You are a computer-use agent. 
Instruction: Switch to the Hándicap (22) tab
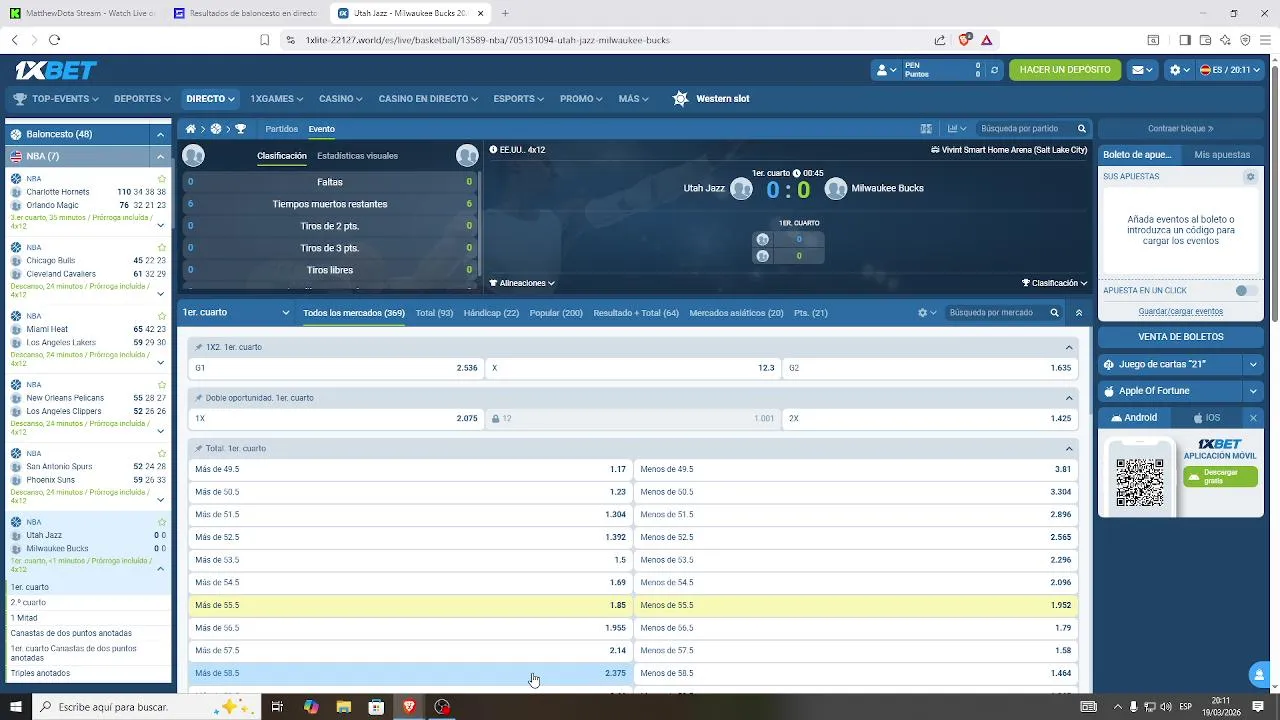click(x=491, y=313)
